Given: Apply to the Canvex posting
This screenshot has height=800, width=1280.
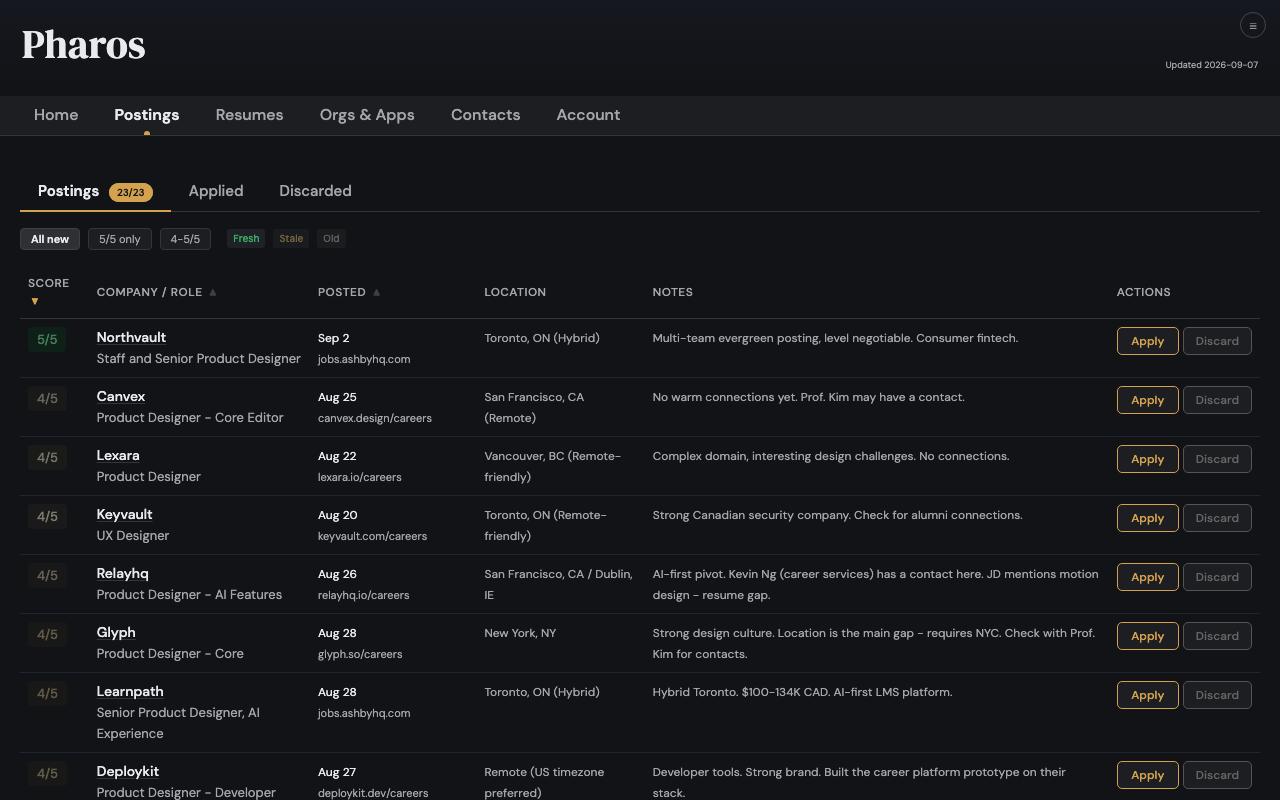Looking at the screenshot, I should point(1147,400).
